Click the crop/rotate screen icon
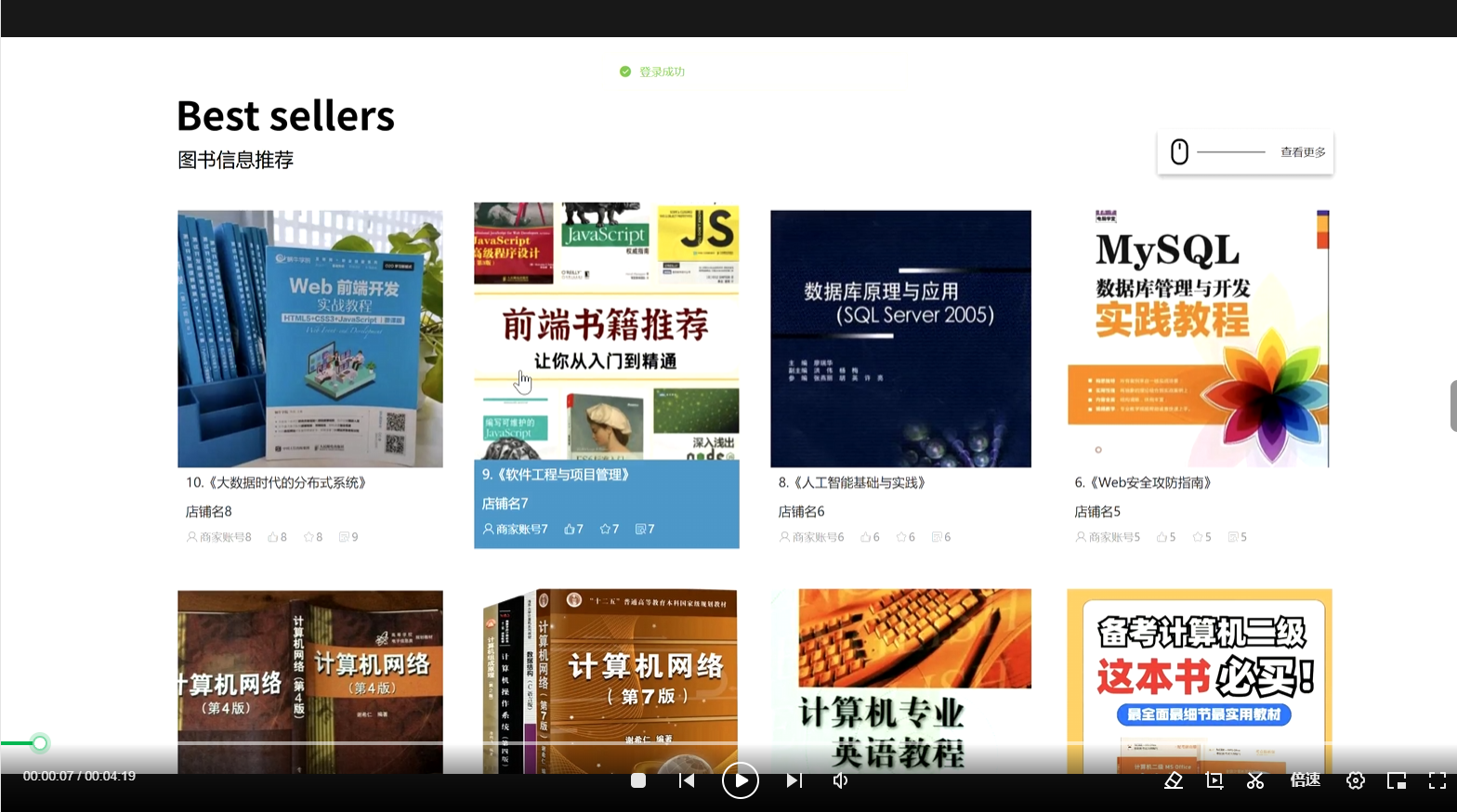 click(1214, 780)
